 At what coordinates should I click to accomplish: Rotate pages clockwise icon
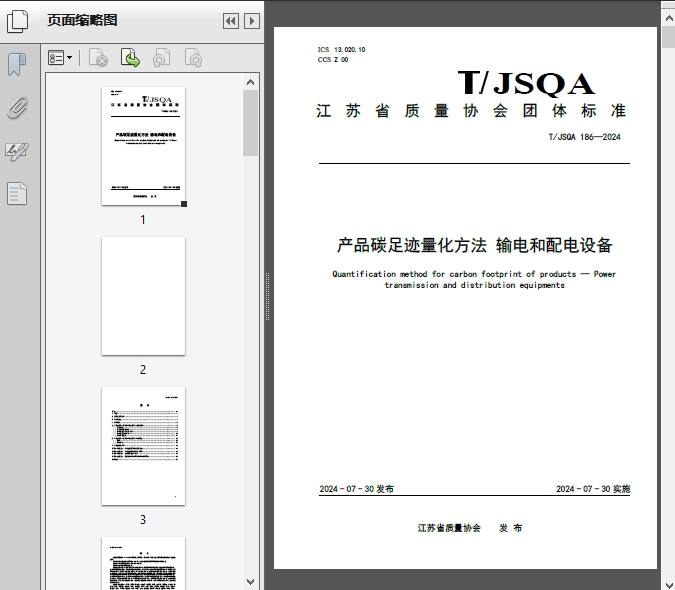coord(193,58)
